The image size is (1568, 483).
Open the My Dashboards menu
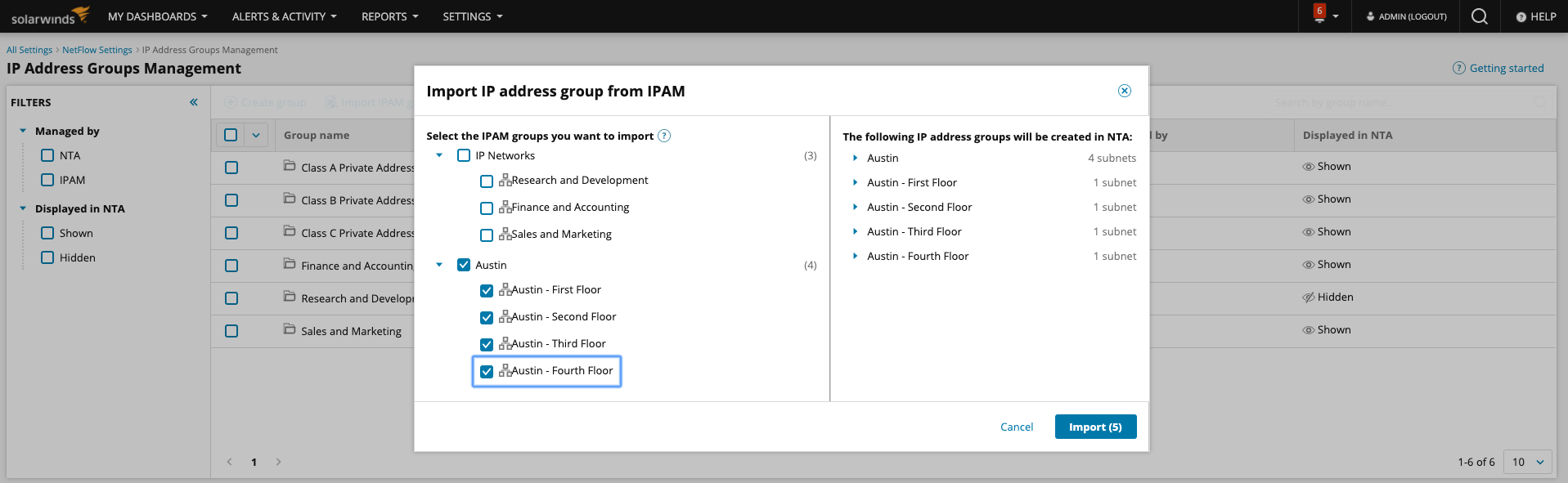tap(157, 16)
